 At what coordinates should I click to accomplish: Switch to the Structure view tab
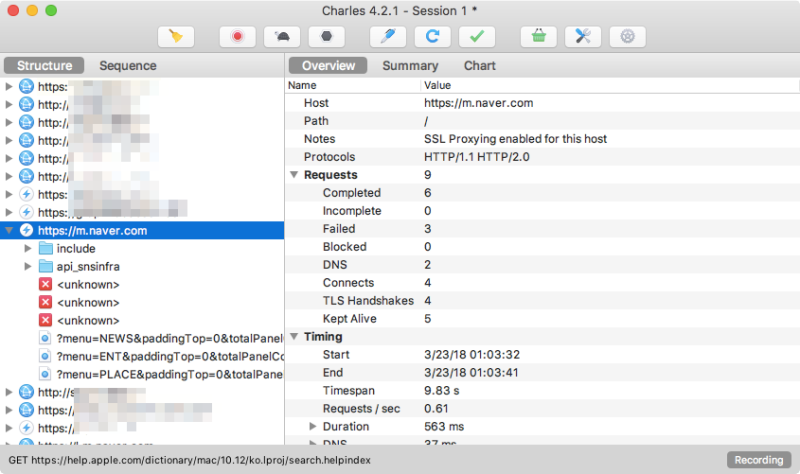pos(44,65)
